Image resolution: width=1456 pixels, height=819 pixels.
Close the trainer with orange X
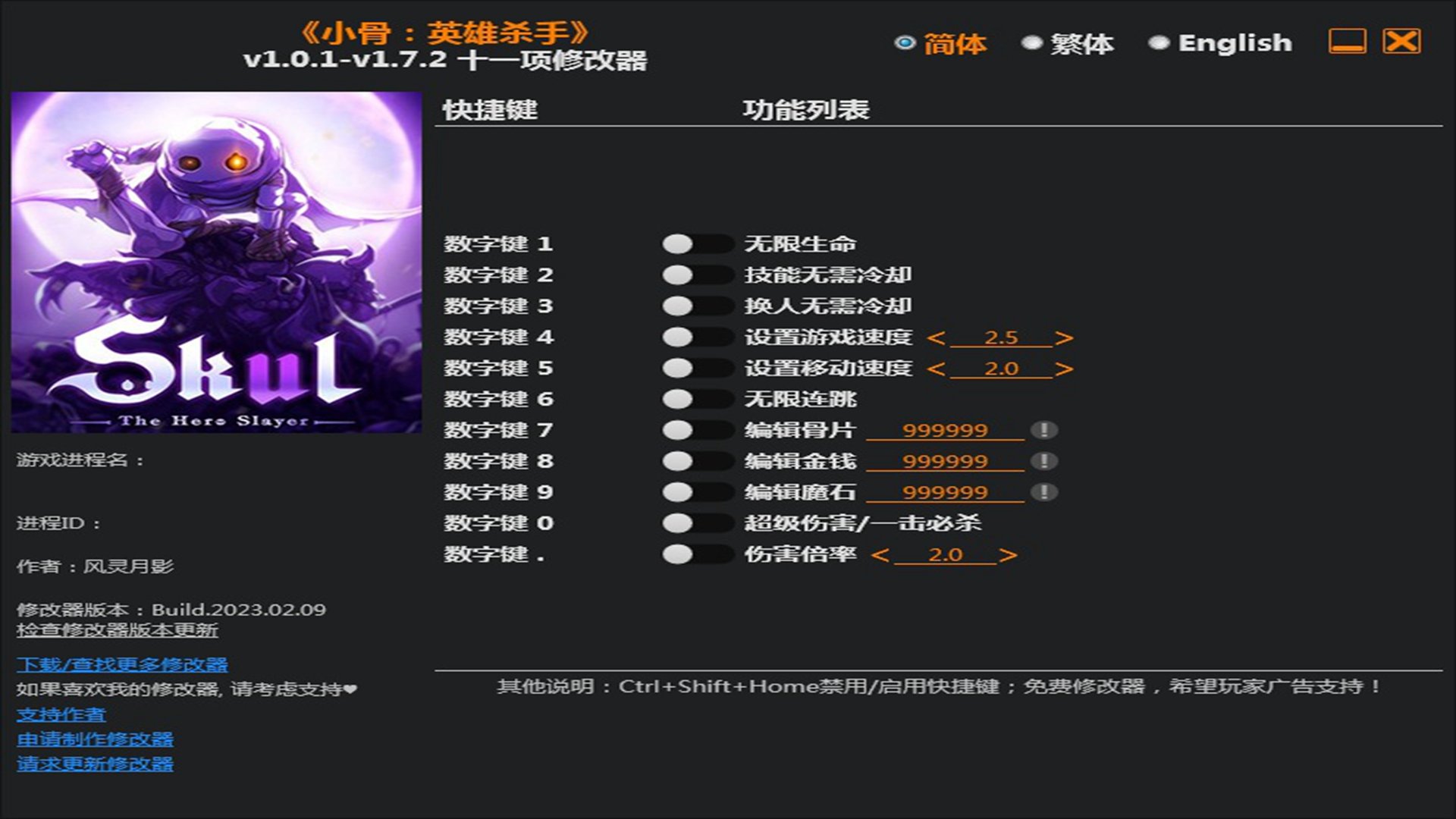[x=1401, y=42]
